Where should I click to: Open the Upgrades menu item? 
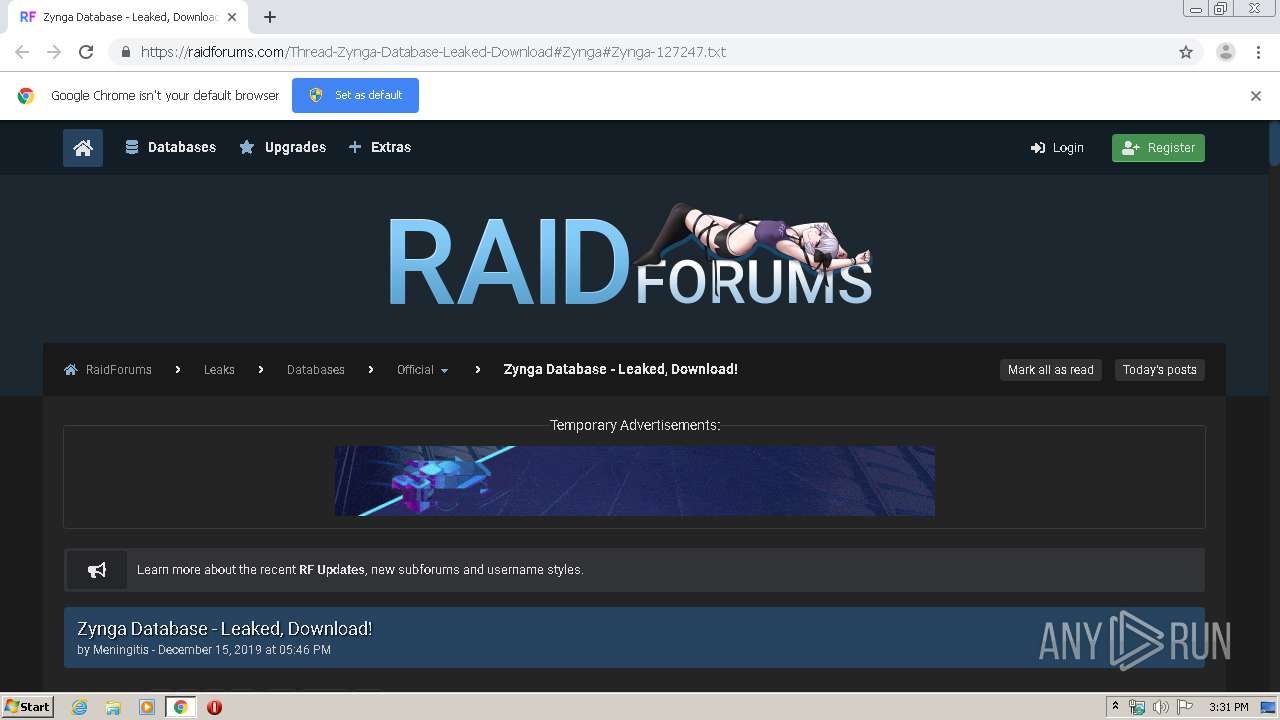click(283, 147)
